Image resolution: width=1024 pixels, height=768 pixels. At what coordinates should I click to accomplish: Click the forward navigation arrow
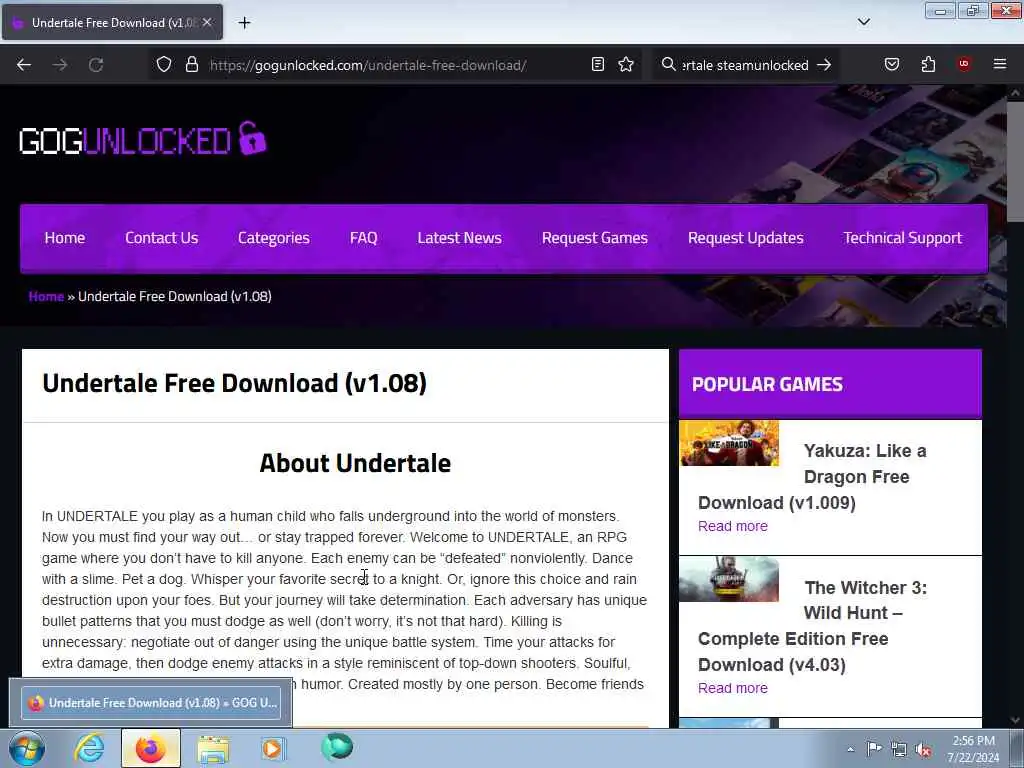click(x=60, y=65)
